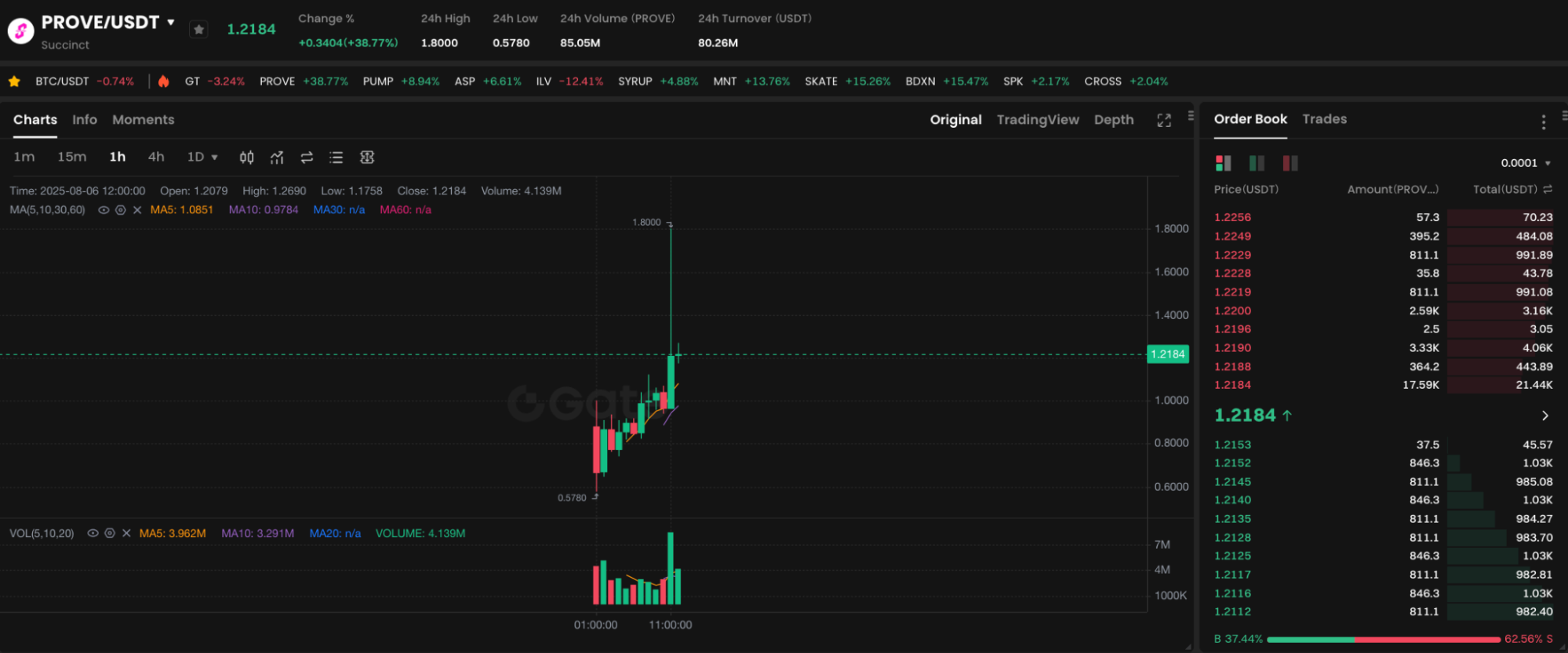Select sell order at price 1.2184
The width and height of the screenshot is (1568, 653).
(1384, 385)
